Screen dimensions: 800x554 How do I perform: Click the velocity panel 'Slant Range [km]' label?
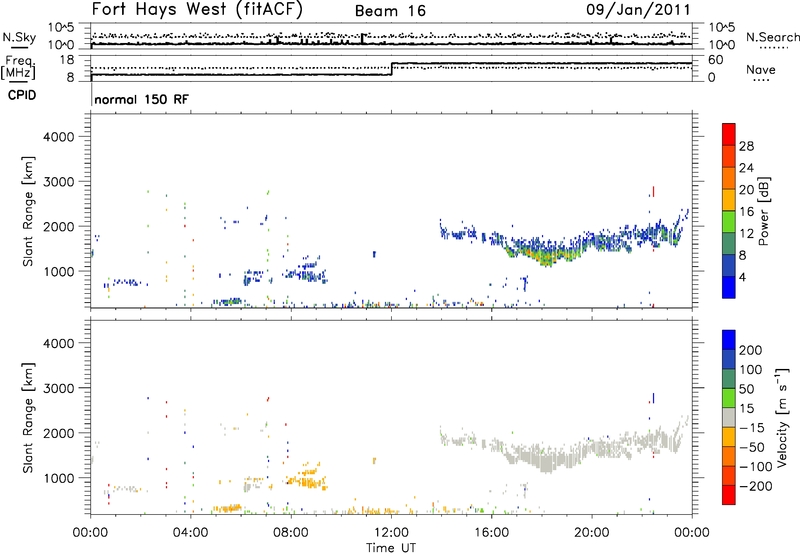[x=28, y=417]
